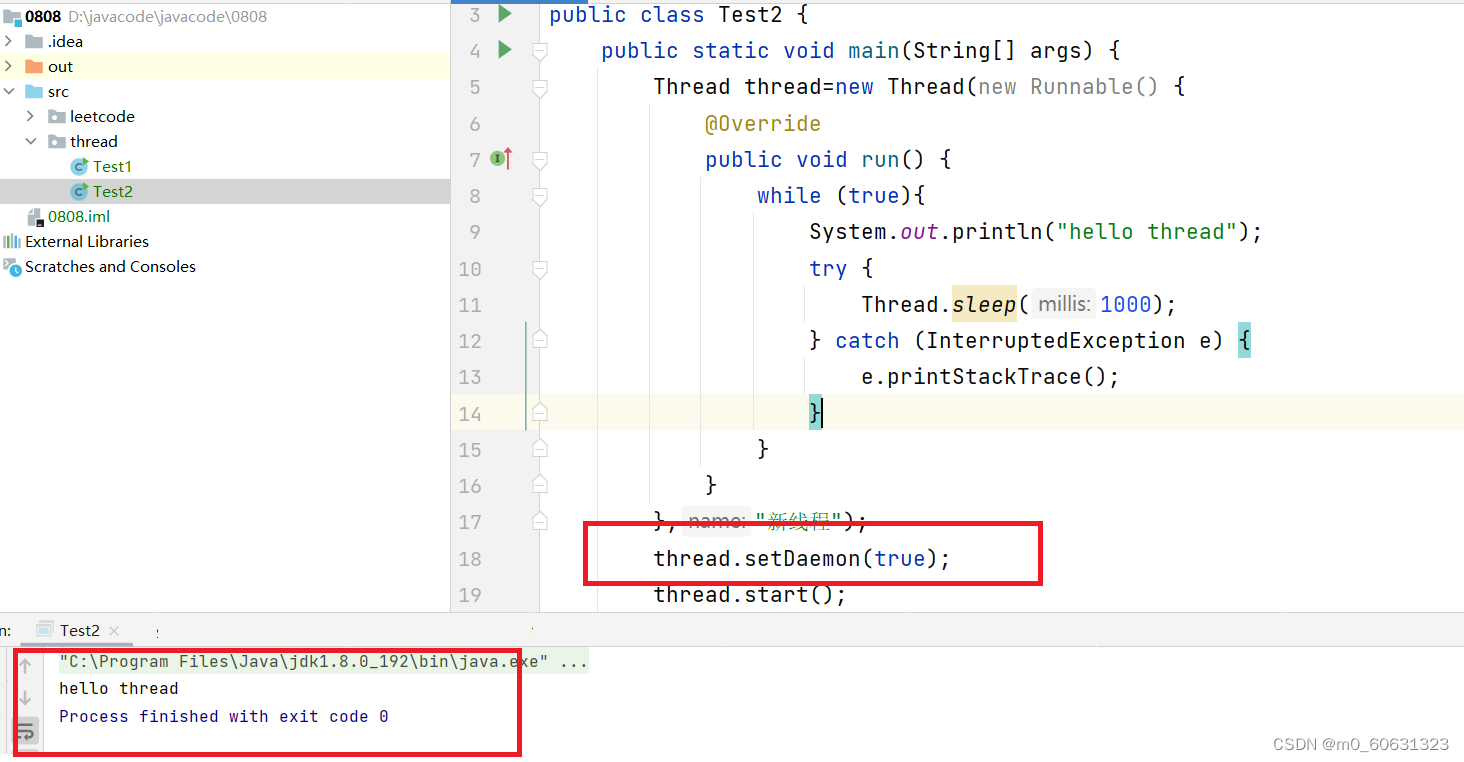
Task: Select 0808.iml file in project tree
Action: 79,216
